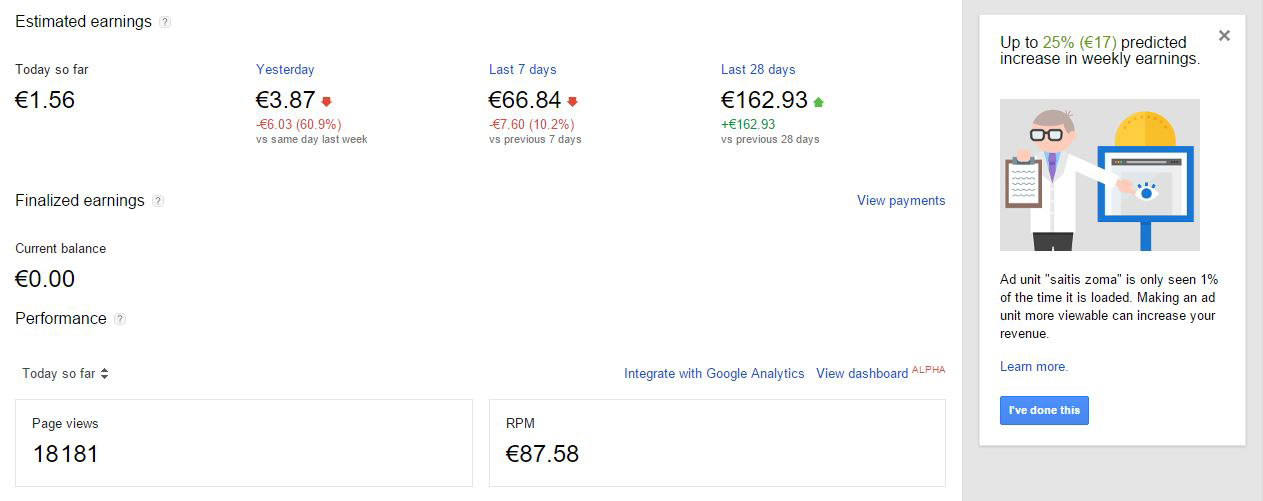This screenshot has width=1263, height=501.
Task: Click Integrate with Google Analytics
Action: (x=714, y=373)
